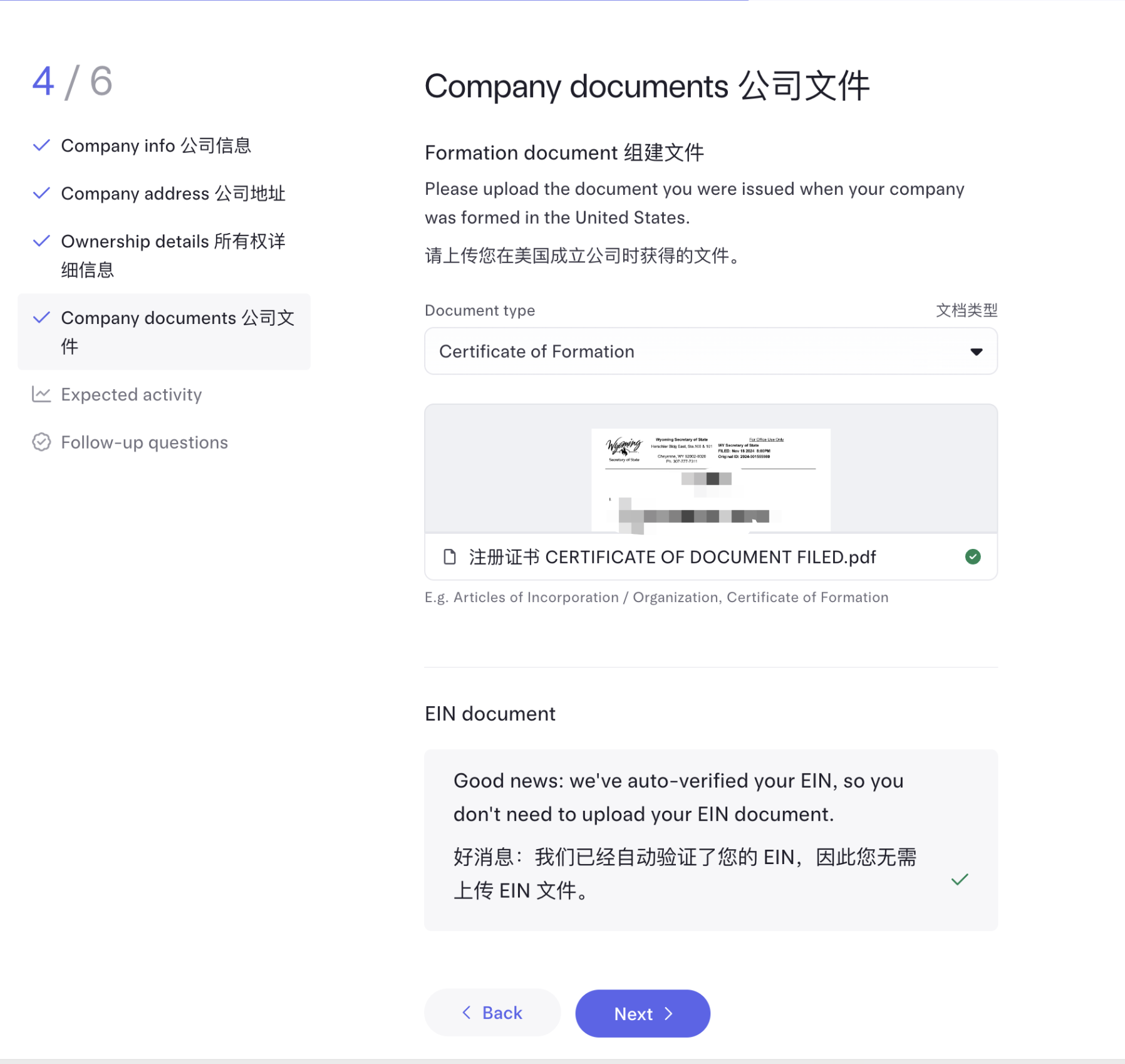Open the Follow-up questions step
The height and width of the screenshot is (1064, 1125).
pyautogui.click(x=144, y=442)
